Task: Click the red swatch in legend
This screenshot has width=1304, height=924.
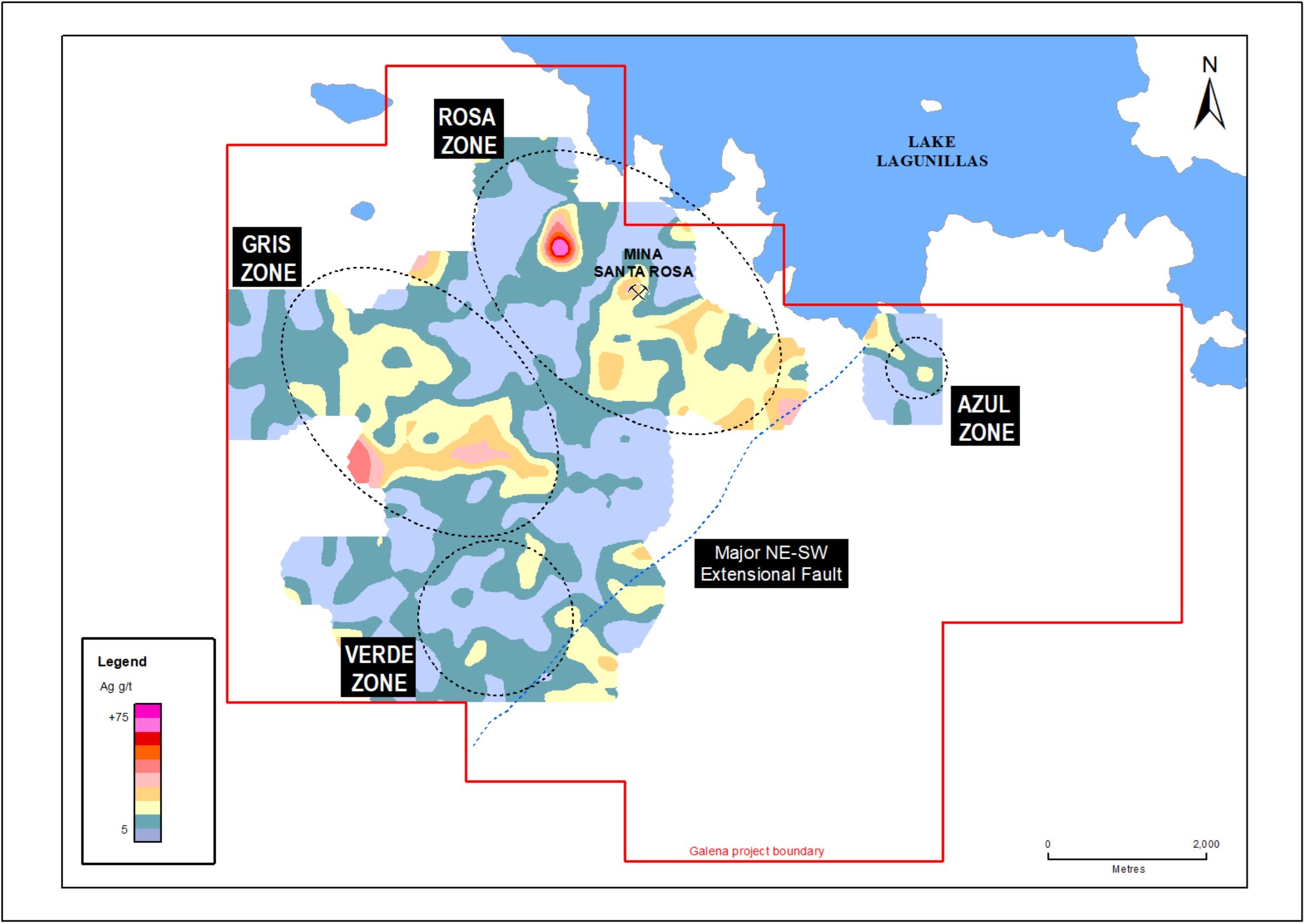Action: (x=148, y=739)
